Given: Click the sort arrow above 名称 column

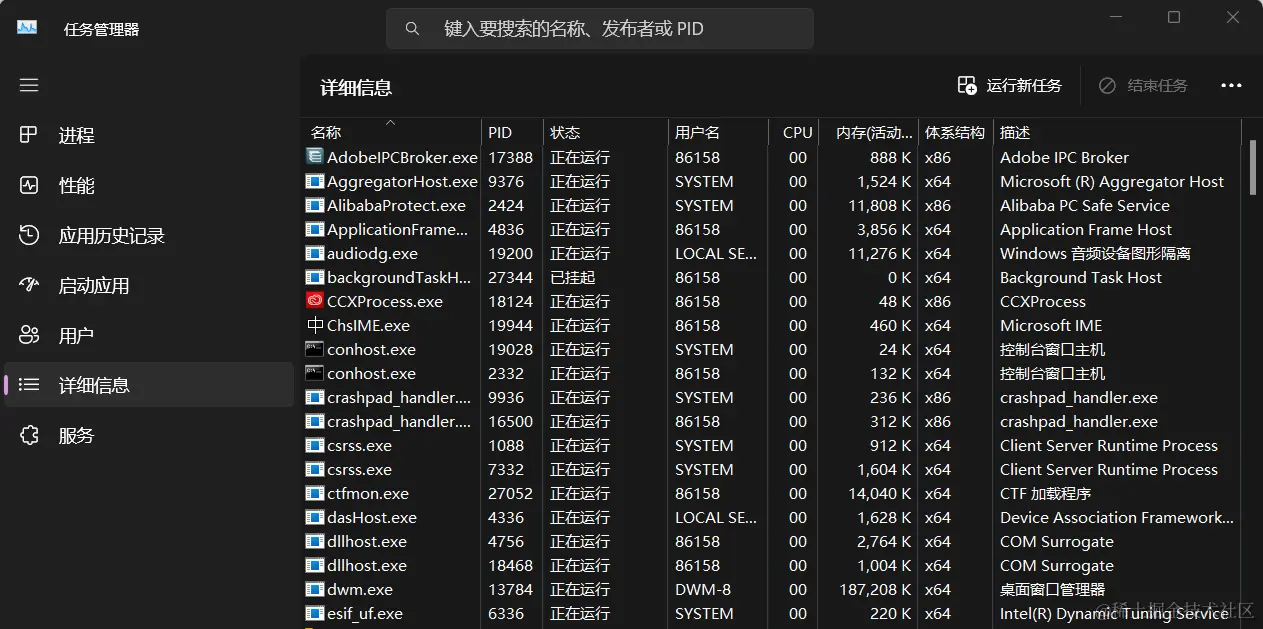Looking at the screenshot, I should (391, 123).
